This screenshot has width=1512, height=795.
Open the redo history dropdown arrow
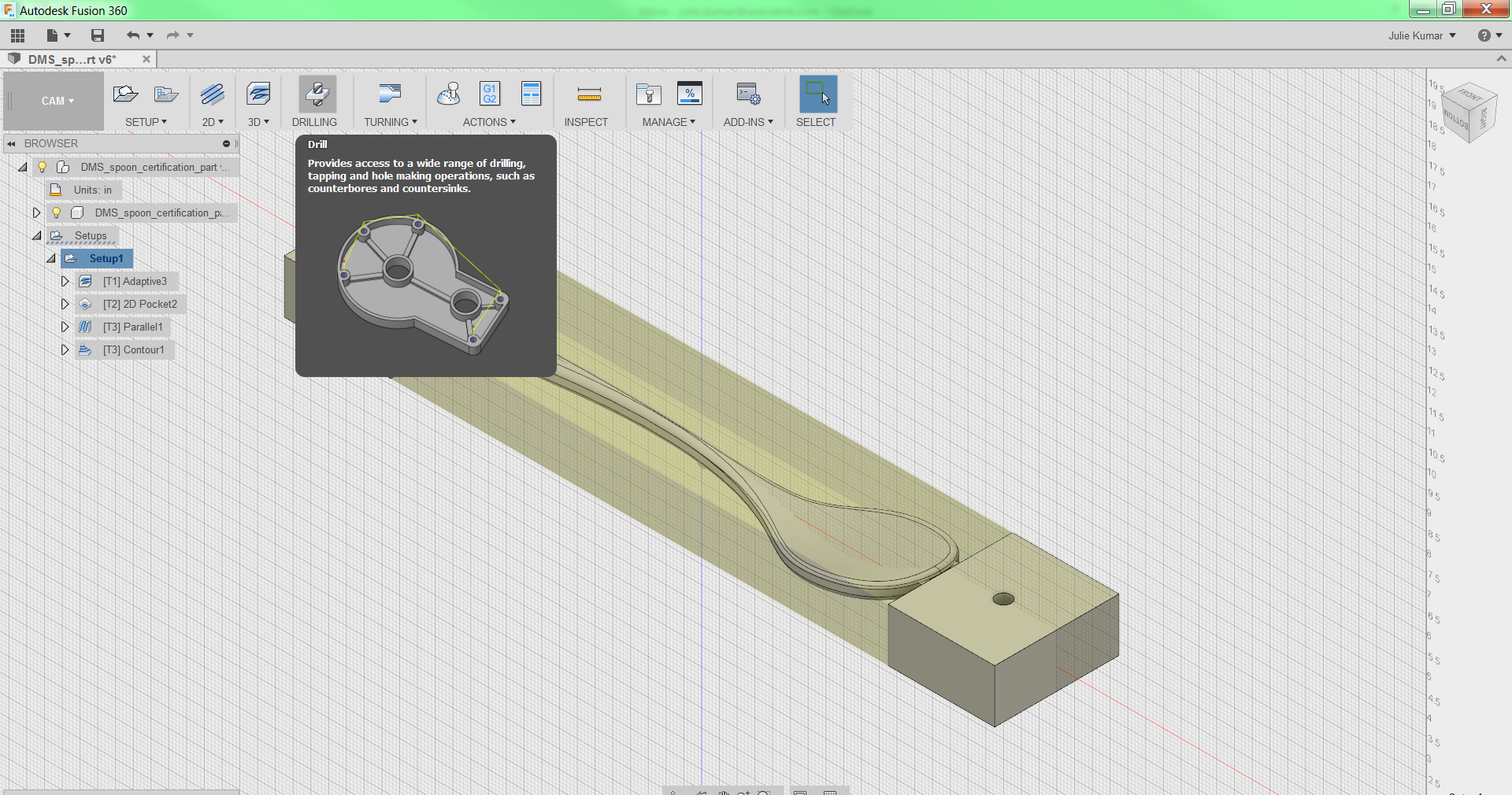pos(190,35)
